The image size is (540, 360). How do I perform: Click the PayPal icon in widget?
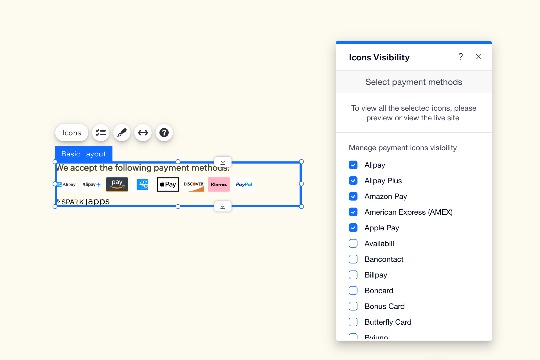pyautogui.click(x=244, y=185)
